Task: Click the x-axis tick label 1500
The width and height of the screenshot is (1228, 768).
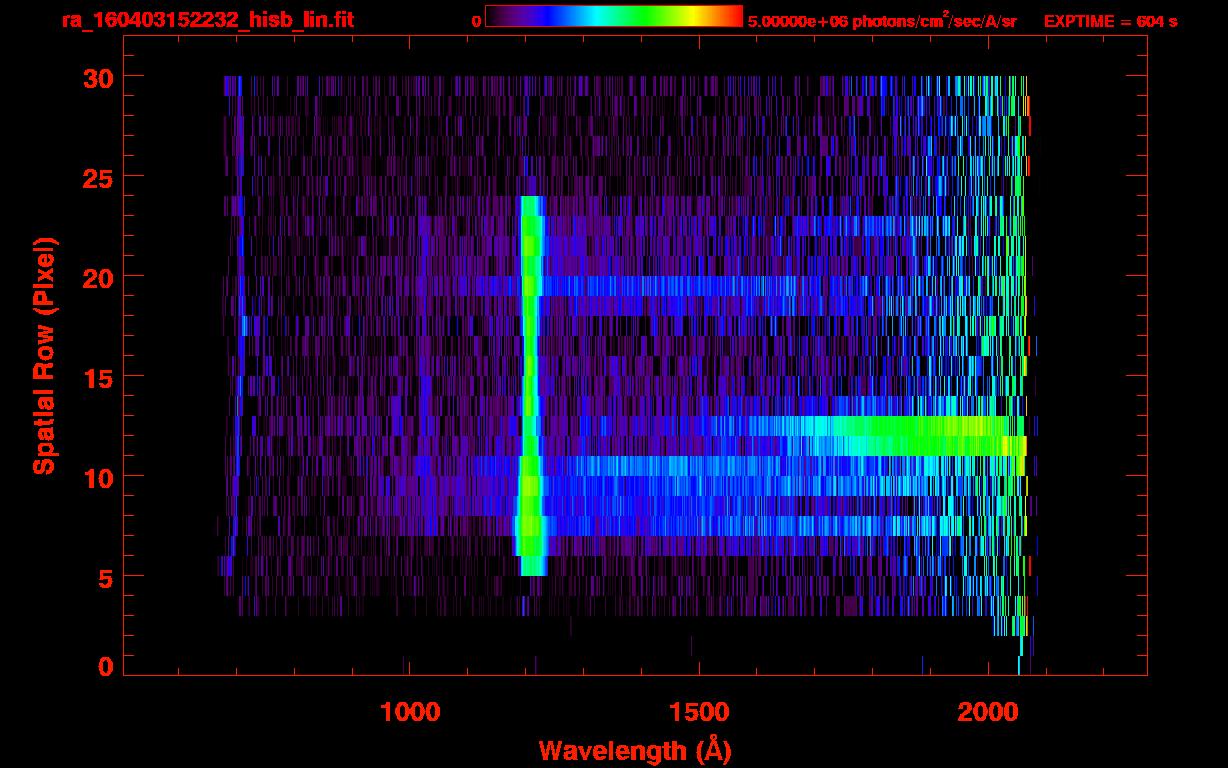Action: click(x=698, y=712)
